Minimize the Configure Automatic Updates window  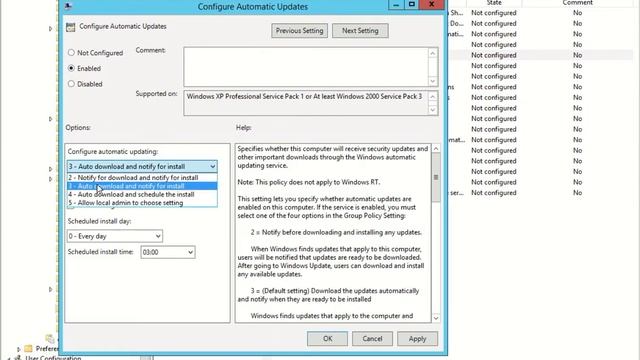(x=396, y=4)
